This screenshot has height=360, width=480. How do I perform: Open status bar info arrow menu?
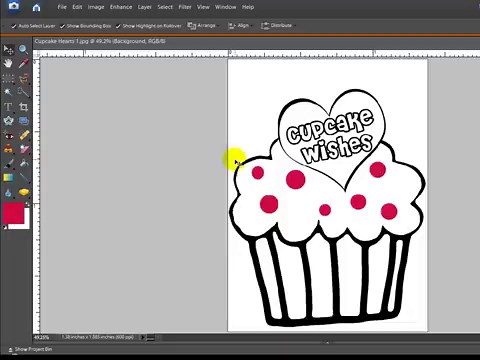pyautogui.click(x=142, y=337)
